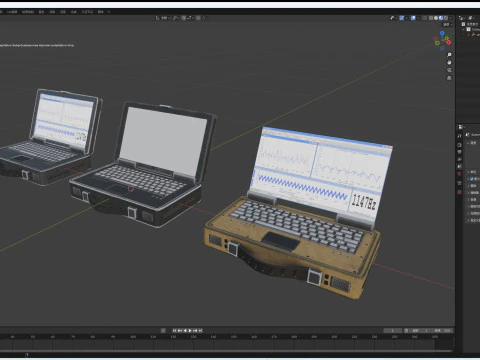The width and height of the screenshot is (480, 360).
Task: Toggle viewport gizmos visibility button
Action: (402, 18)
